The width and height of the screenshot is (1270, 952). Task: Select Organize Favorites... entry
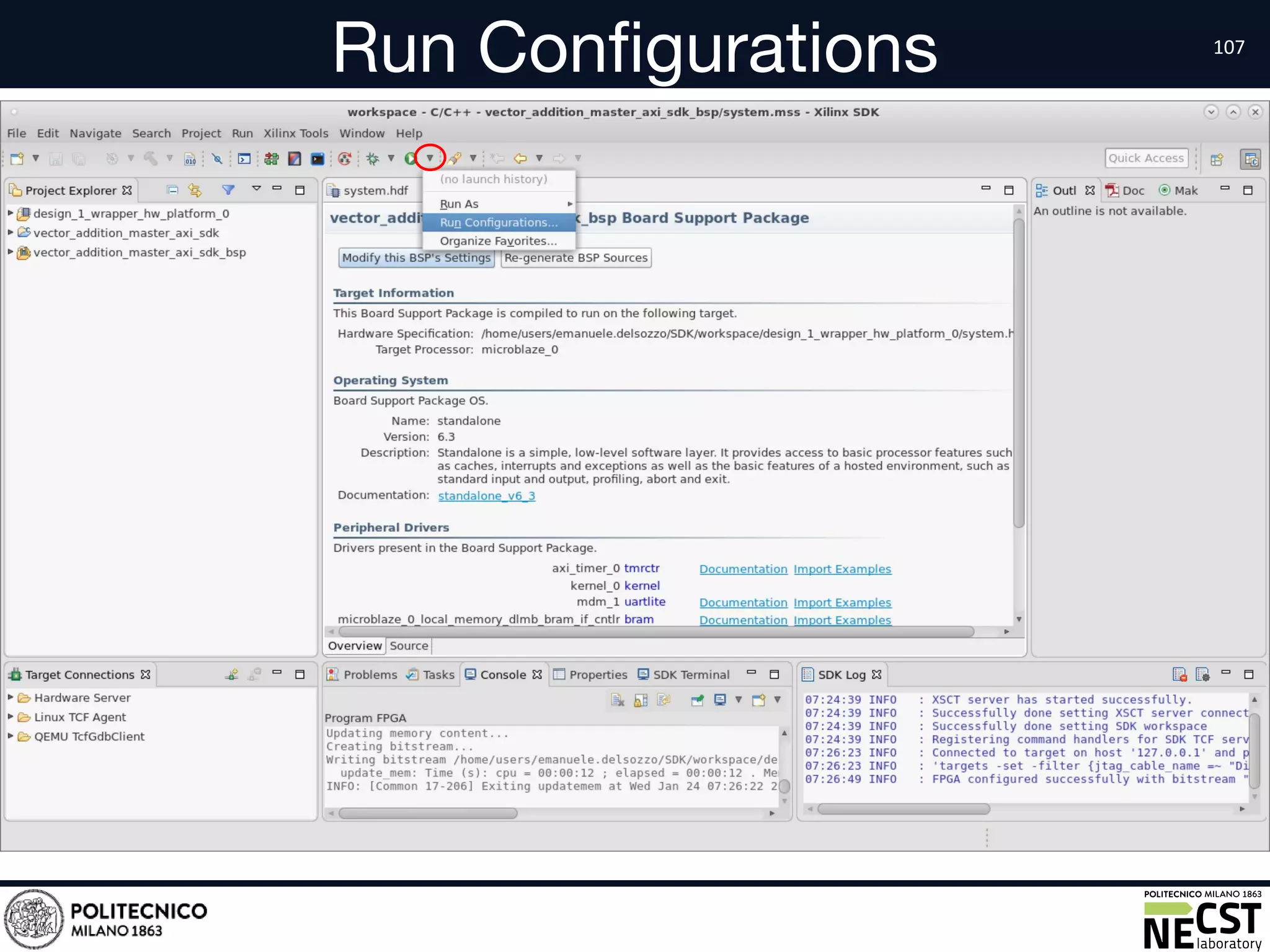click(x=499, y=240)
